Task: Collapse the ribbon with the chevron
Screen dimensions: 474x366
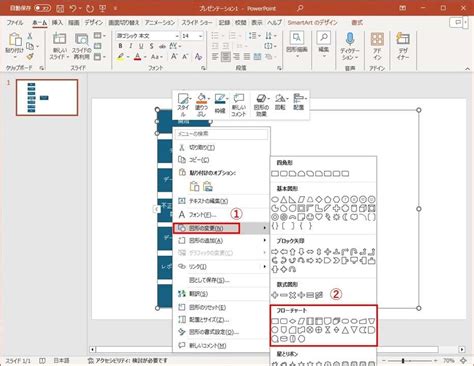Action: click(x=467, y=69)
